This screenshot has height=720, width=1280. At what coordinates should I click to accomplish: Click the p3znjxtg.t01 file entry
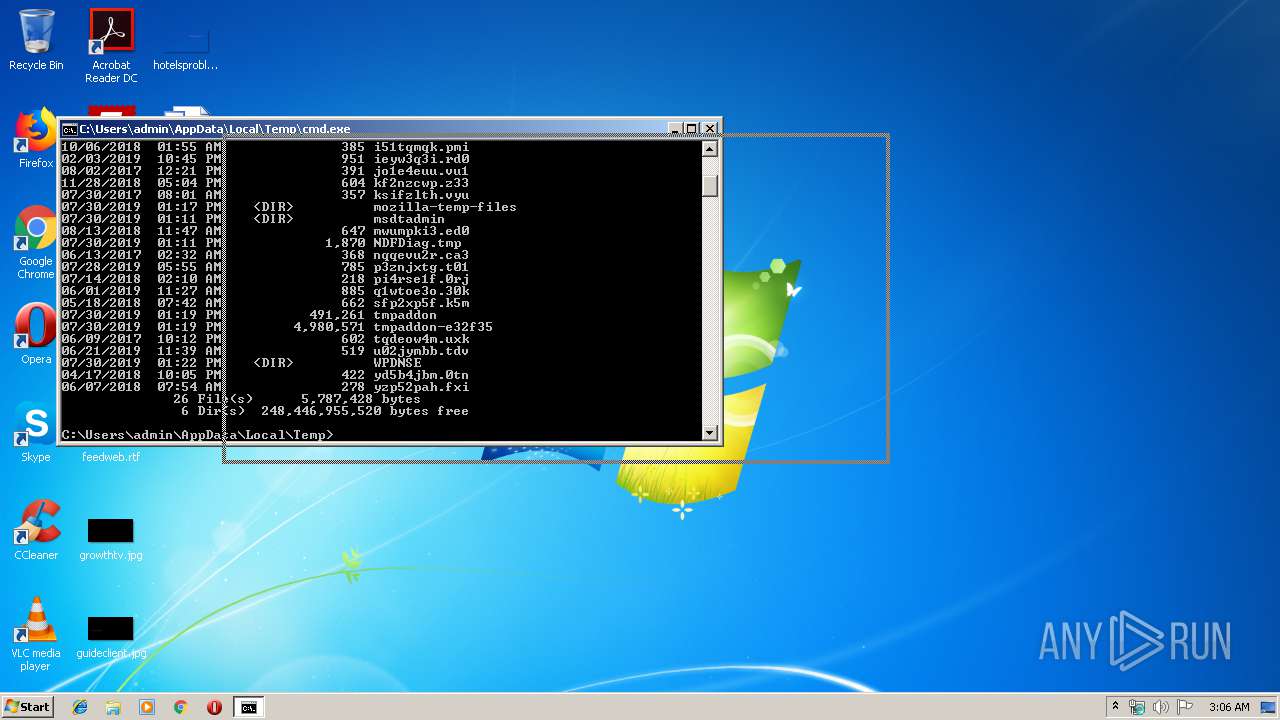pyautogui.click(x=421, y=267)
